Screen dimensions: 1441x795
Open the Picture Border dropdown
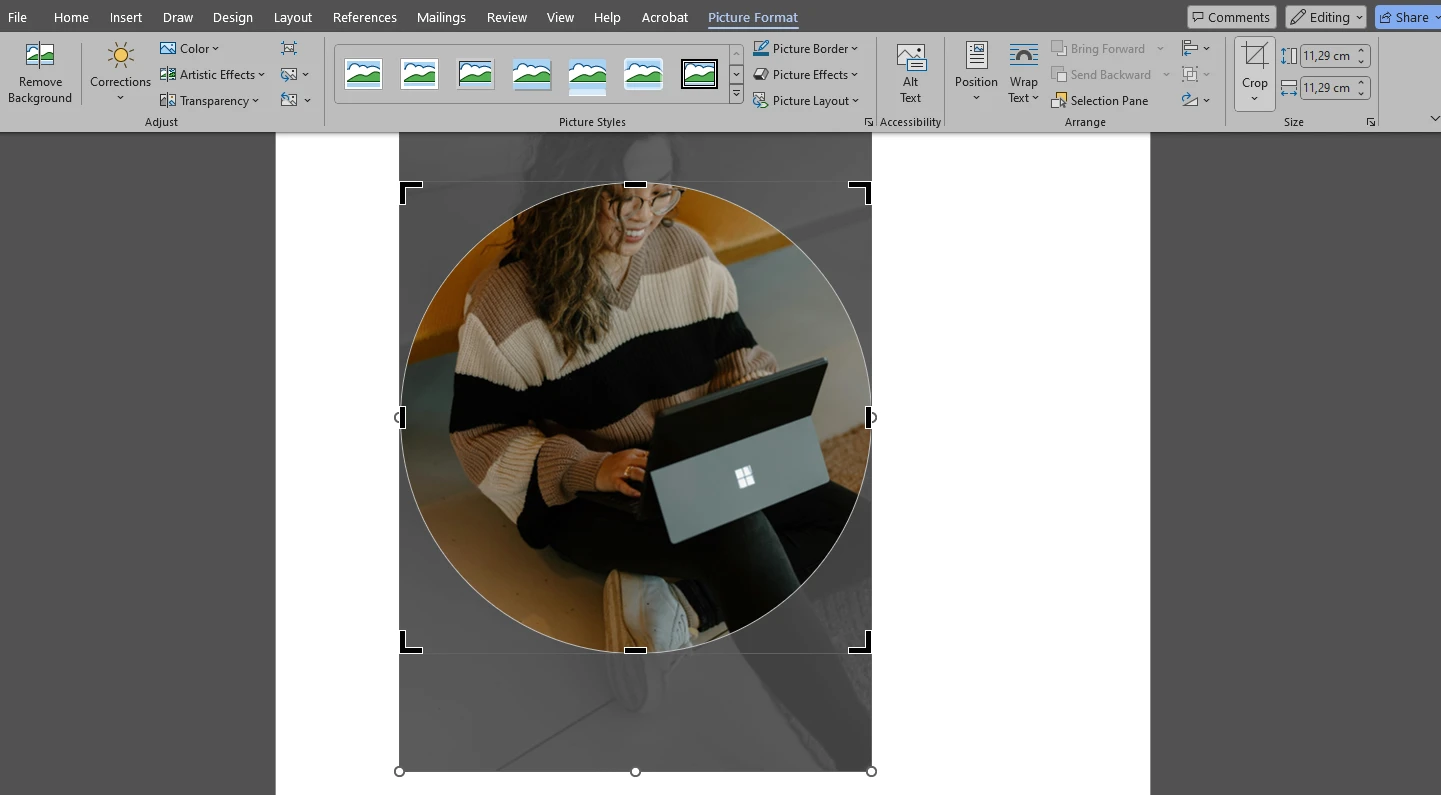click(805, 48)
